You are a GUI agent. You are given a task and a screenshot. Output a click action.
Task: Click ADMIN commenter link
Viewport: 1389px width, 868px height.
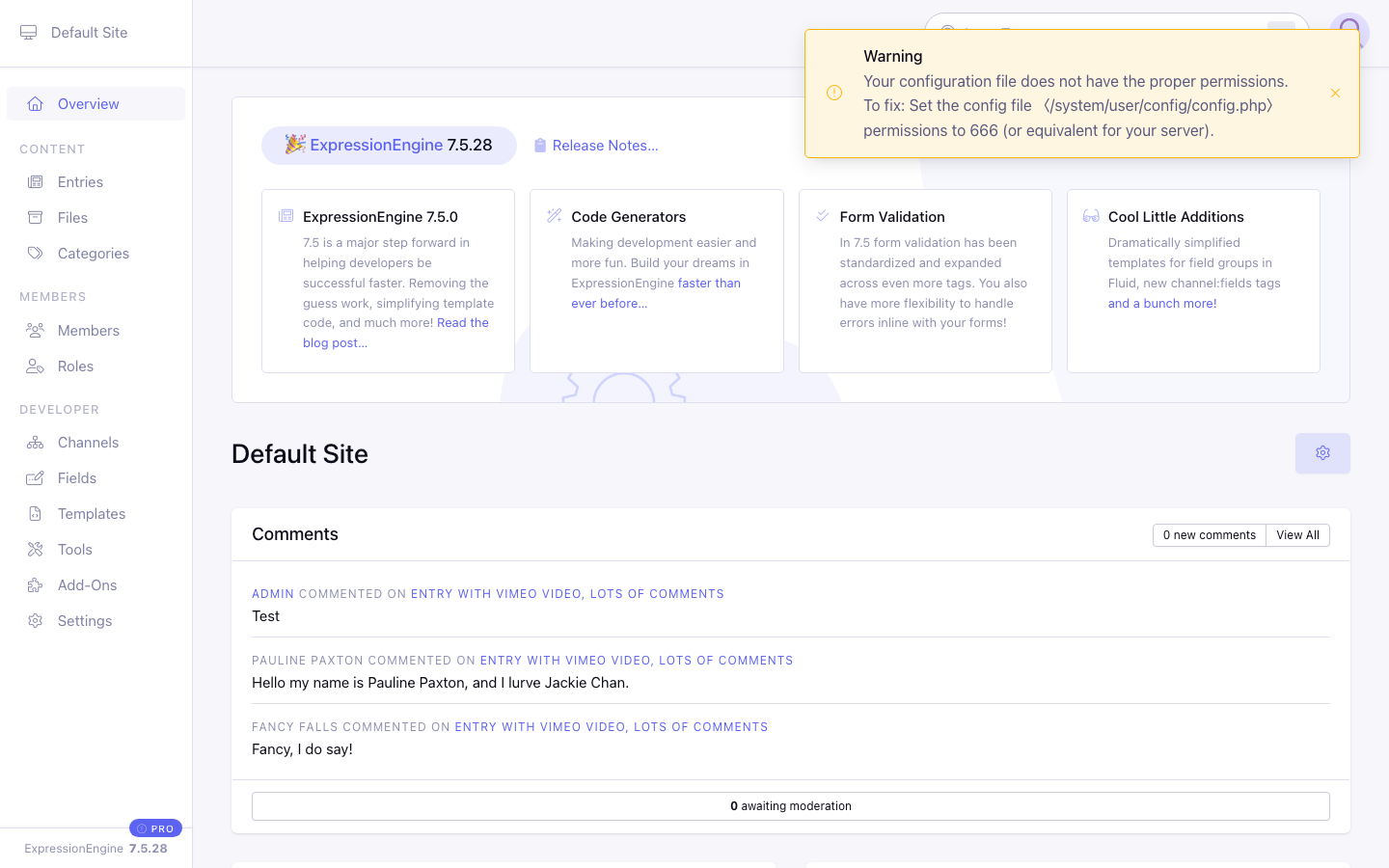coord(273,594)
